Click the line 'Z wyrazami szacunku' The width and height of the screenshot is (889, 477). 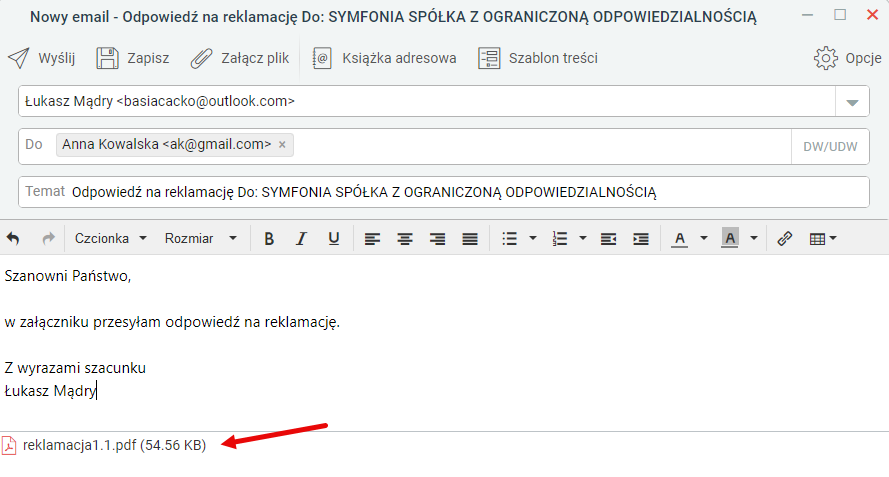[75, 368]
